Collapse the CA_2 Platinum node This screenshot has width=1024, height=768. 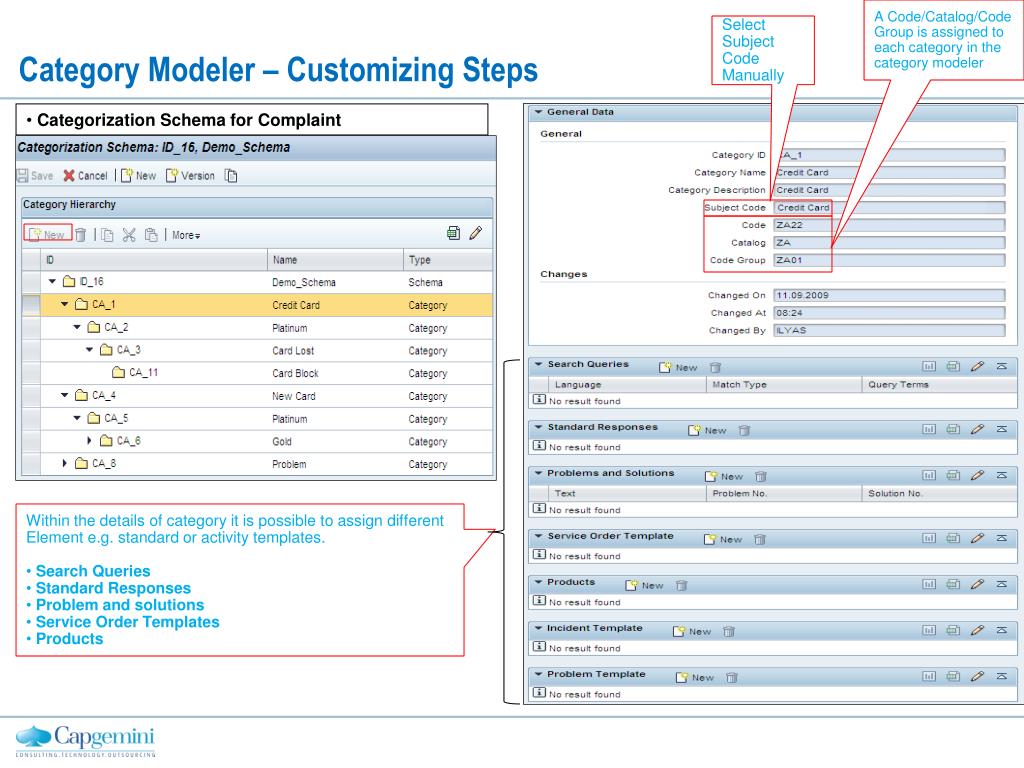tap(77, 327)
